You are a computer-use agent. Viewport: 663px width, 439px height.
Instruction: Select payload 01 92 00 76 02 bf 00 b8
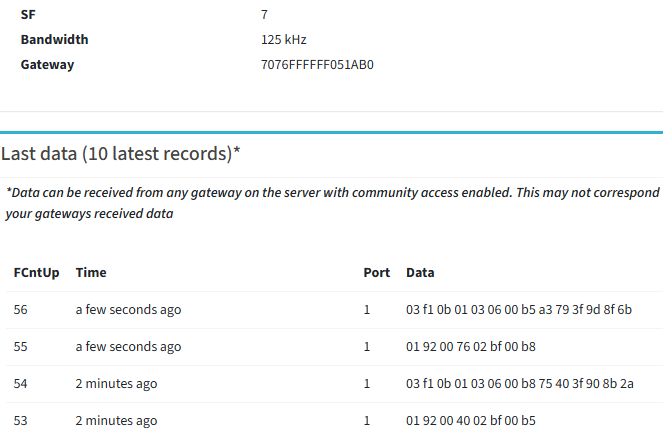click(471, 347)
